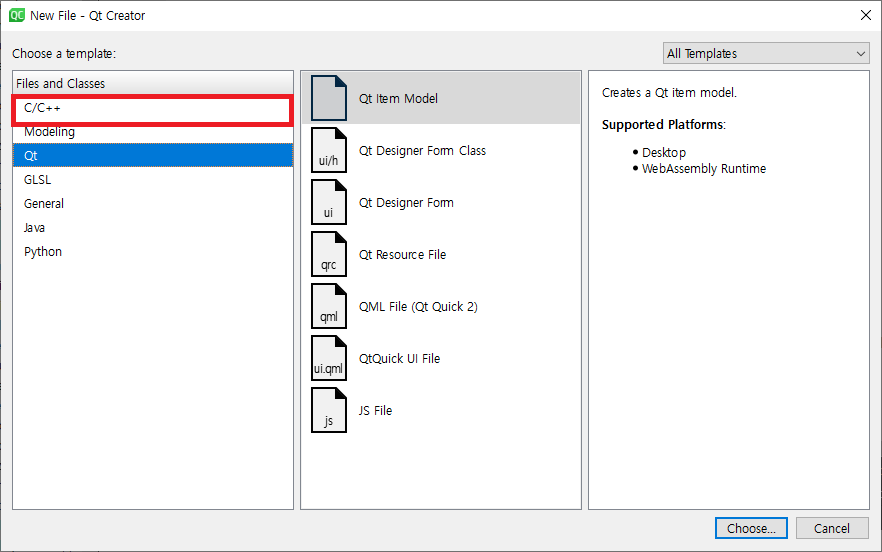Click the ui Qt Designer Form icon
The width and height of the screenshot is (882, 552).
329,203
